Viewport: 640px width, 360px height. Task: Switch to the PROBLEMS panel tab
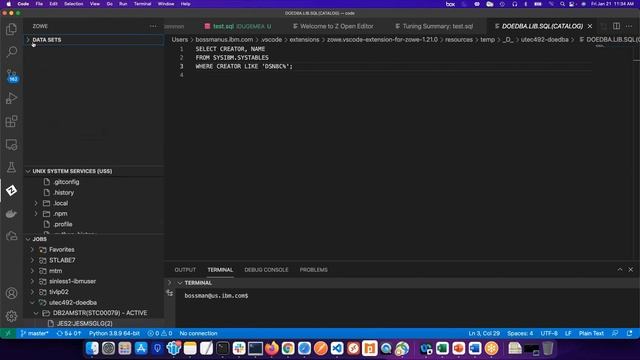click(x=313, y=270)
